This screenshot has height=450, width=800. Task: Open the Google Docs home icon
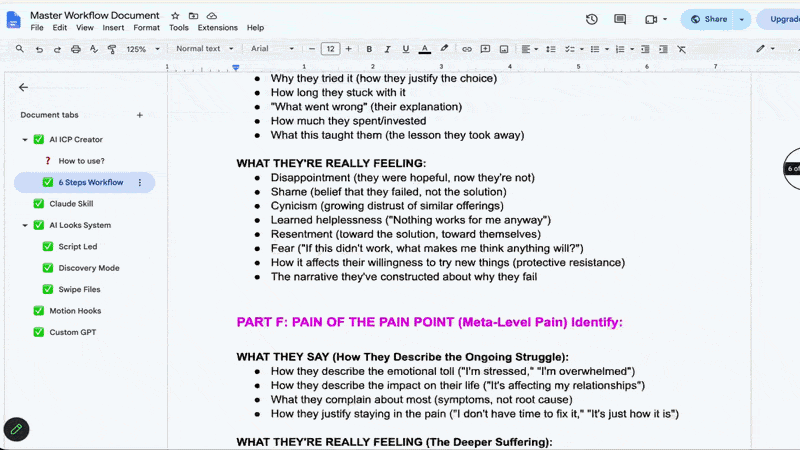coord(14,20)
